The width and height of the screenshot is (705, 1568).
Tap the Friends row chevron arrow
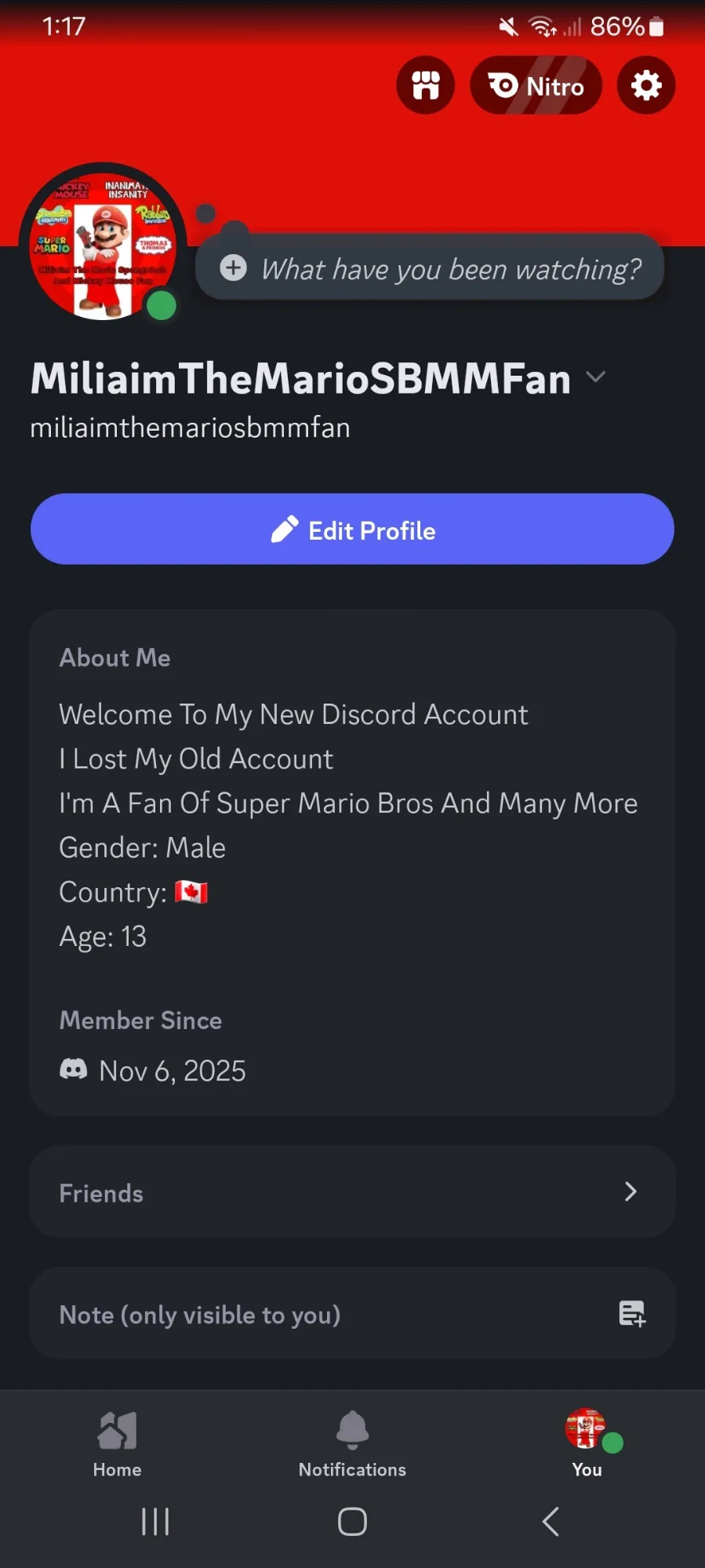click(631, 1192)
